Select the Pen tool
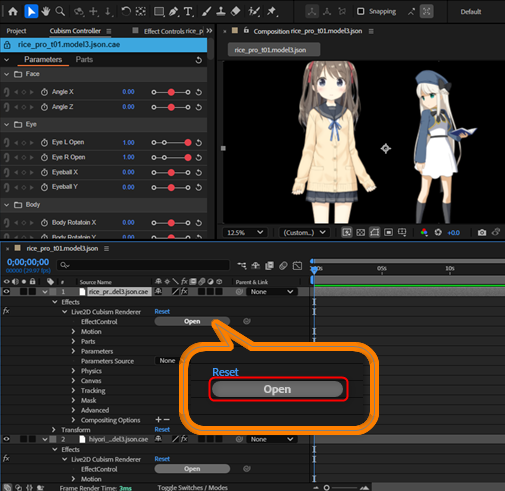505x491 pixels. click(x=173, y=12)
